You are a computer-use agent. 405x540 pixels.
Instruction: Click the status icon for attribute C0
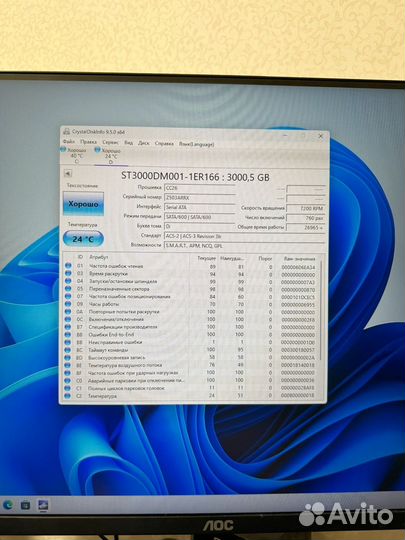point(68,381)
